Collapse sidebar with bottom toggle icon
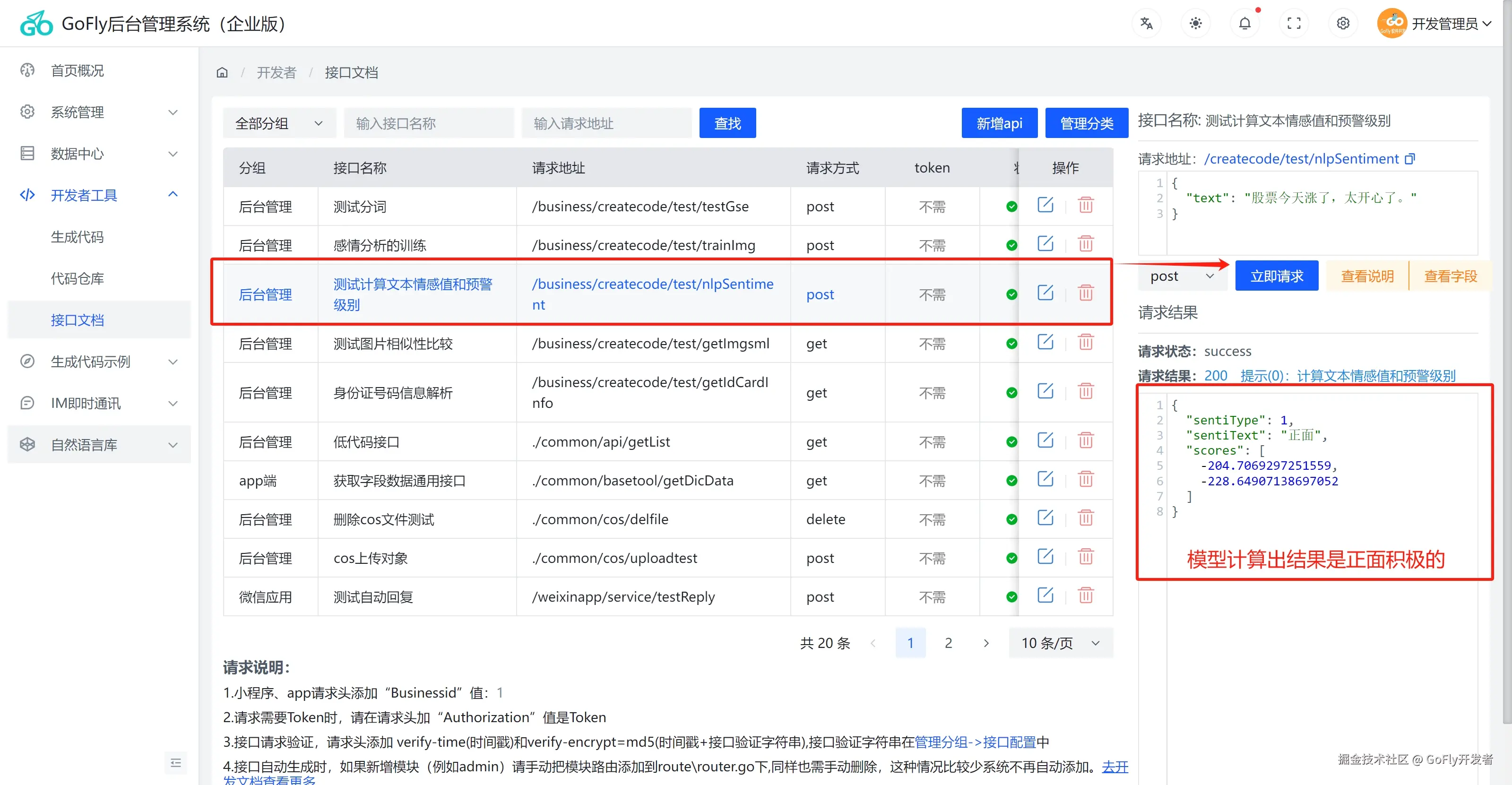The height and width of the screenshot is (785, 1512). pos(175,762)
